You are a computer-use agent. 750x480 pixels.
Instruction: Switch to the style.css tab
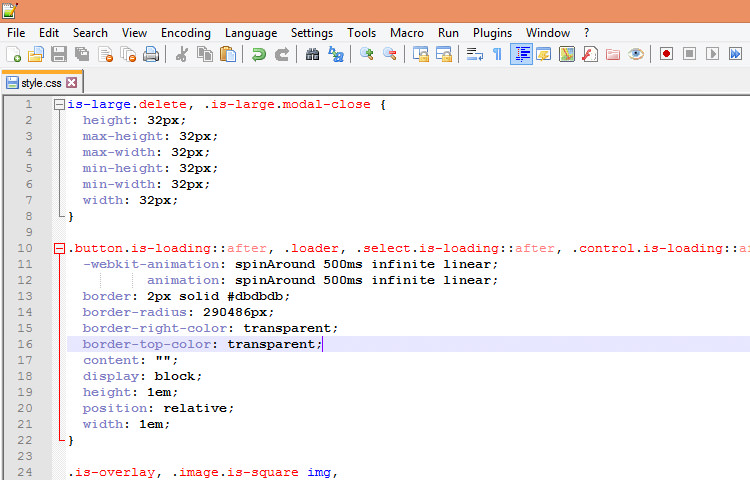pos(40,82)
